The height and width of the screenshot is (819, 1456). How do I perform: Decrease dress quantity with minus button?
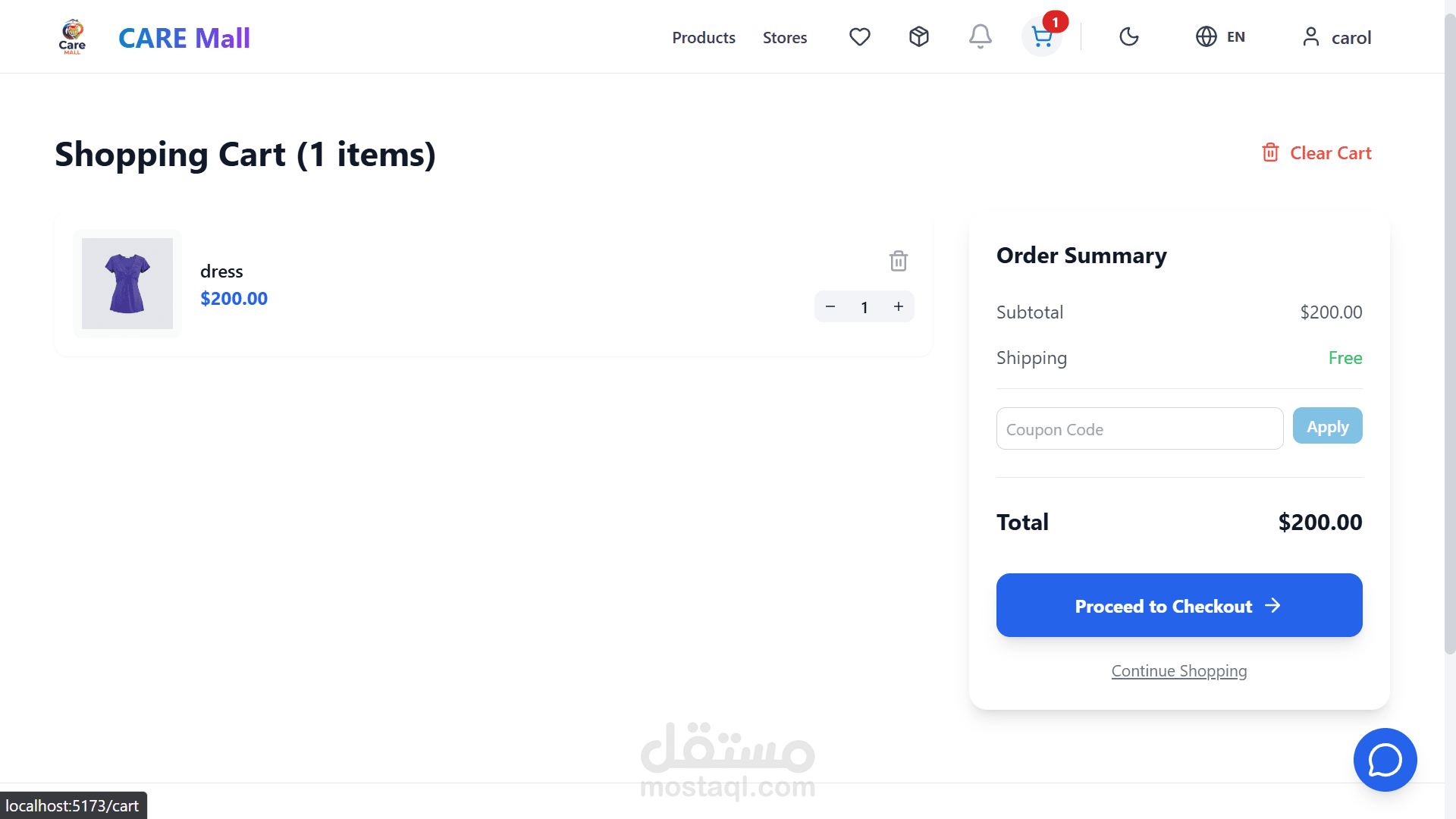(830, 306)
